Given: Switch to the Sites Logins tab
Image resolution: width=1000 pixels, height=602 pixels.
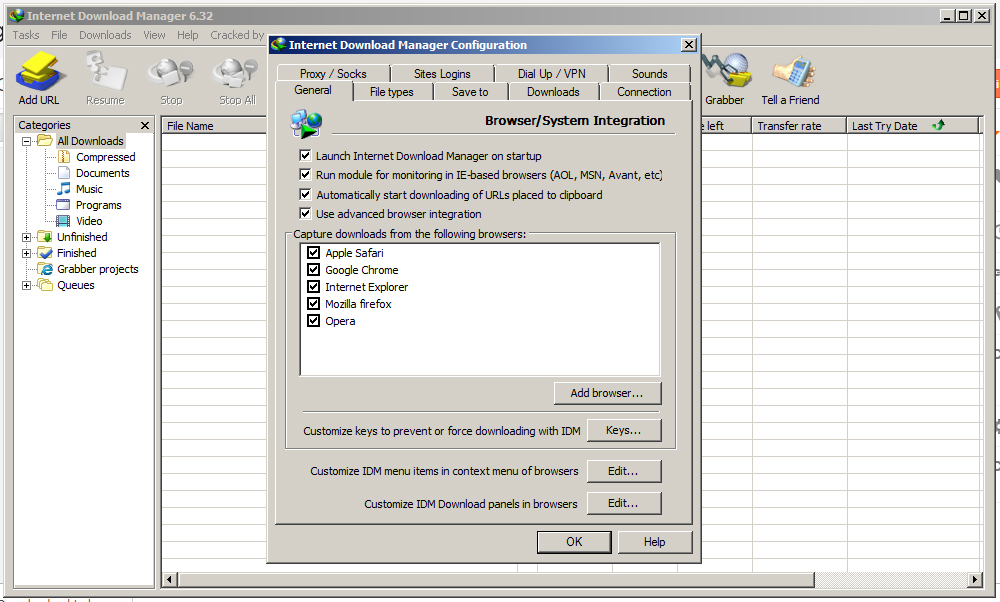Looking at the screenshot, I should 442,73.
